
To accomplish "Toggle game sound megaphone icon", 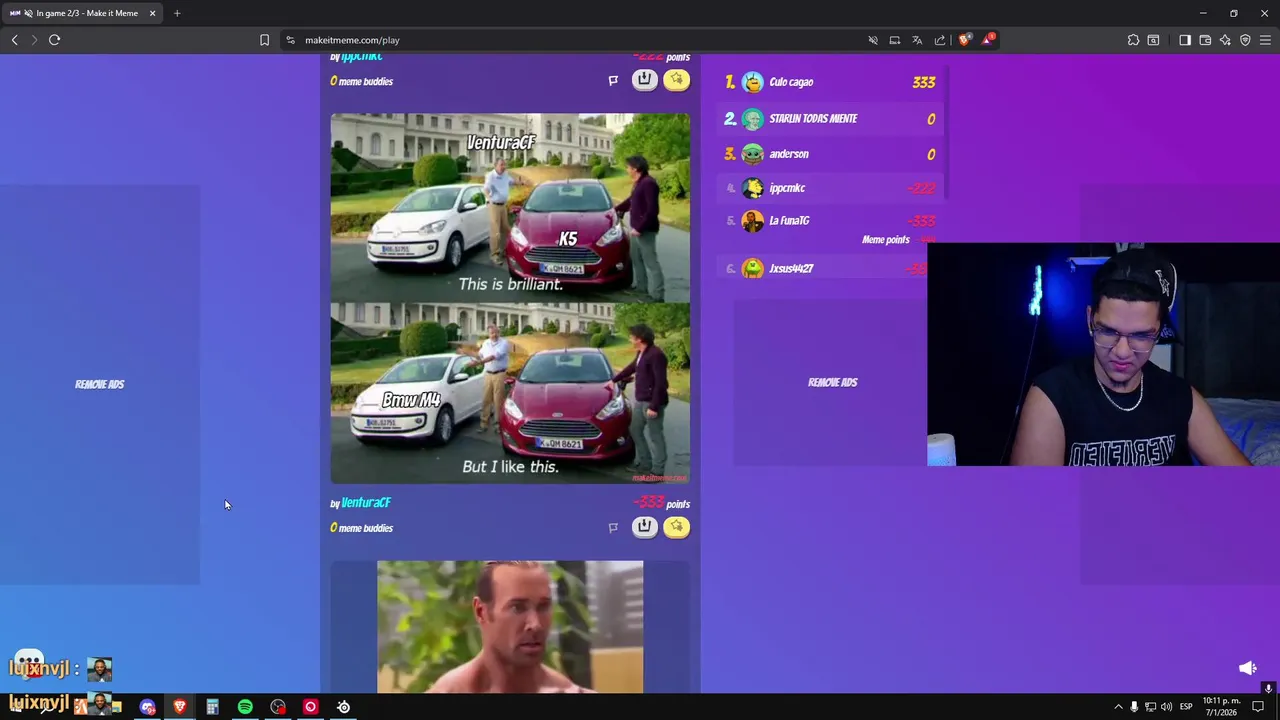I will 1248,668.
